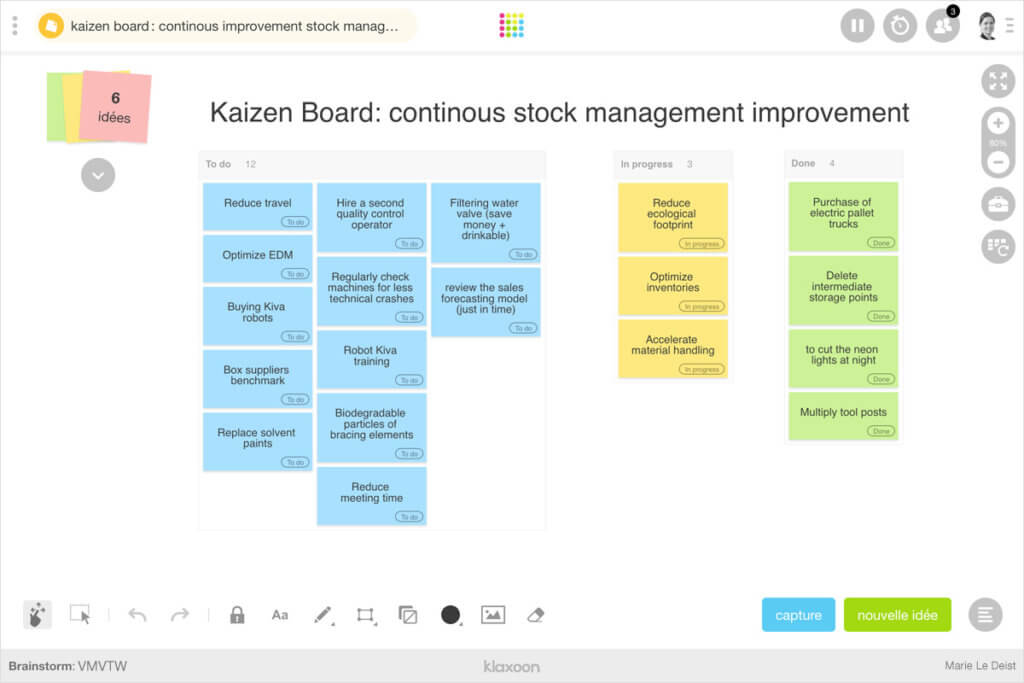This screenshot has width=1024, height=683.
Task: Create a nouvelle idée
Action: point(897,615)
